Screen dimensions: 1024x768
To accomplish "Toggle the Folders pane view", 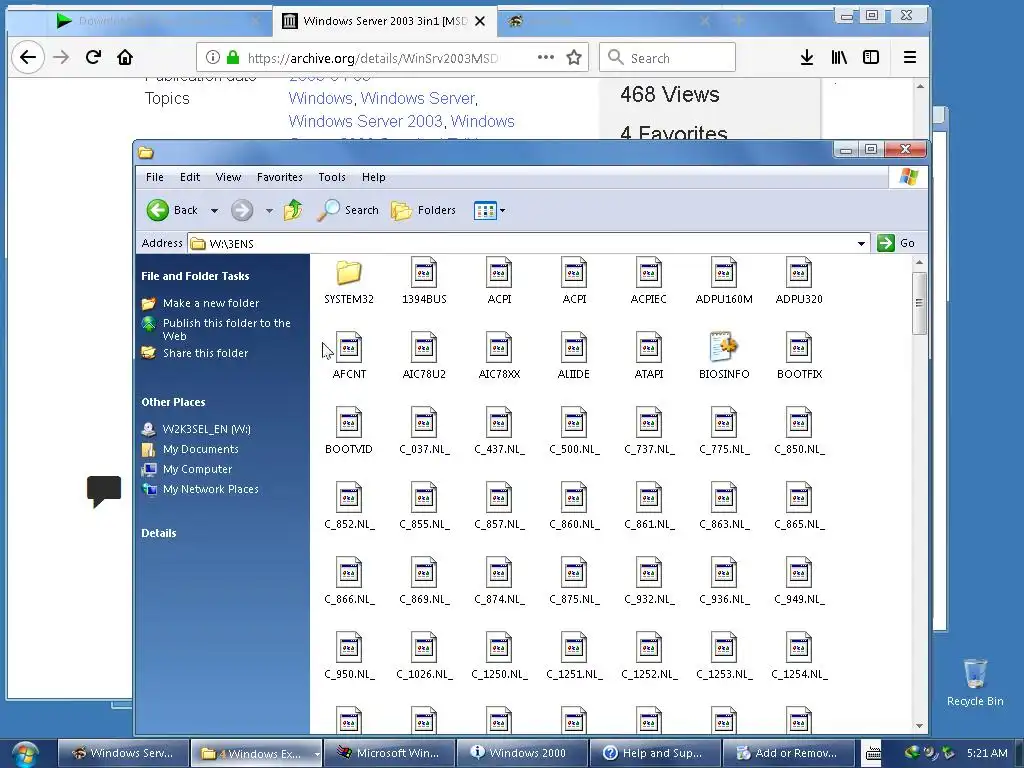I will tap(423, 210).
